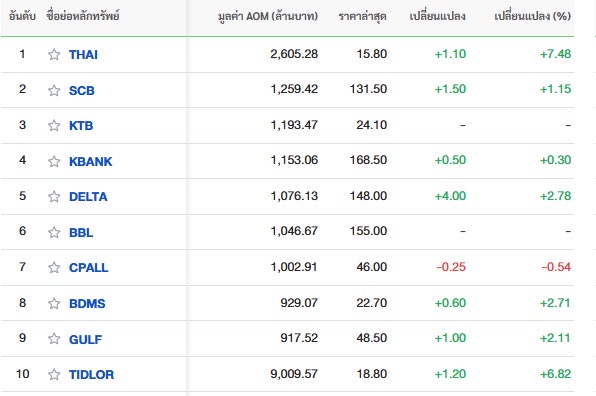Sort by มูลค่า AOM (ล้านบาท) column
The height and width of the screenshot is (396, 596).
pyautogui.click(x=268, y=16)
